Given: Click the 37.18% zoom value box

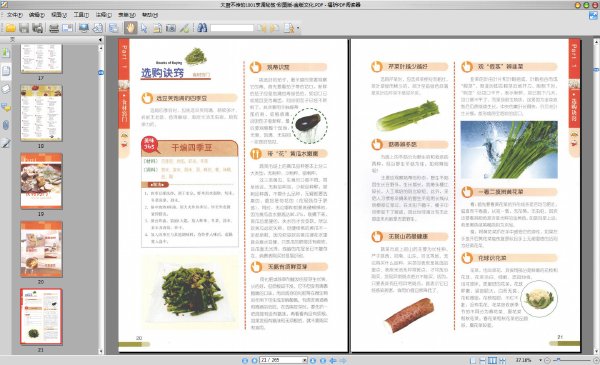Looking at the screenshot, I should coord(523,360).
